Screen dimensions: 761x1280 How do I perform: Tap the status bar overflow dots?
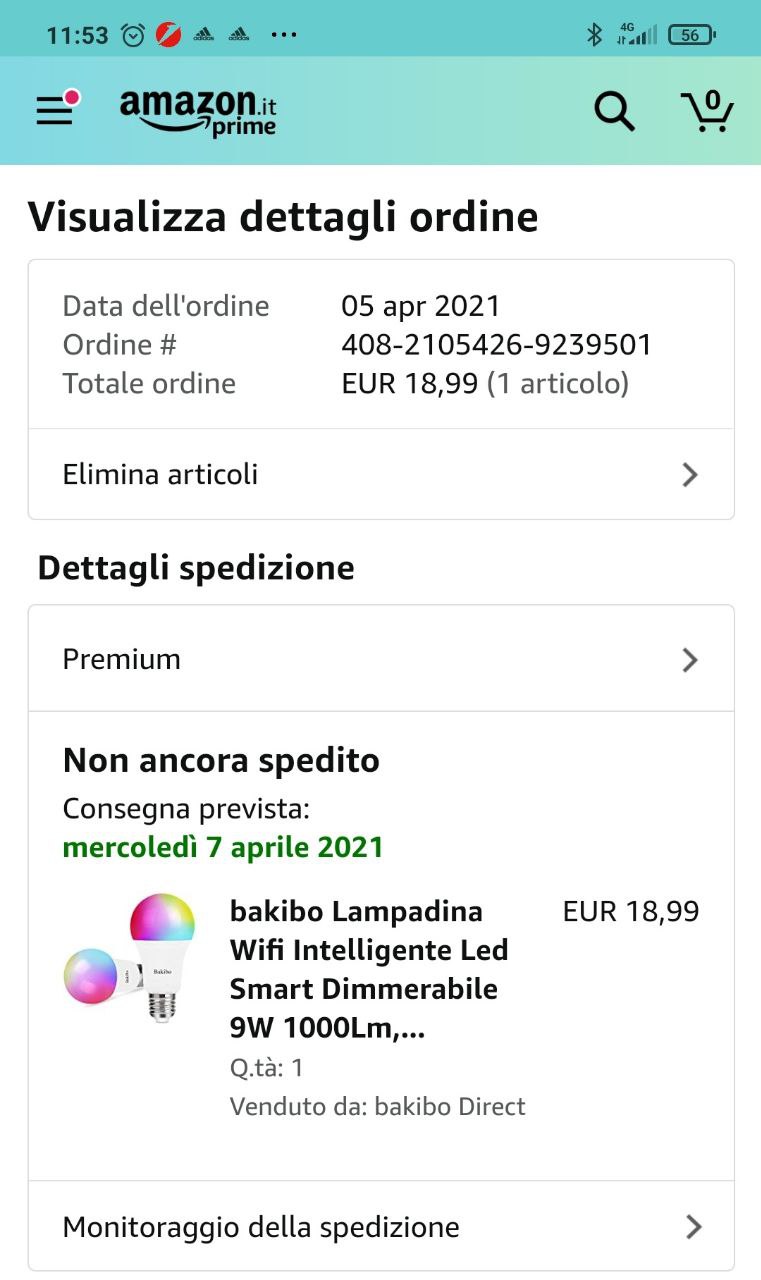pyautogui.click(x=284, y=35)
